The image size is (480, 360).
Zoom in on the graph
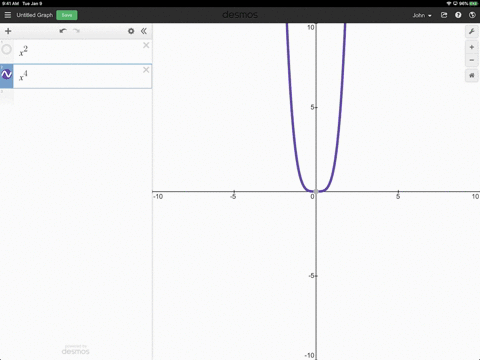[472, 47]
